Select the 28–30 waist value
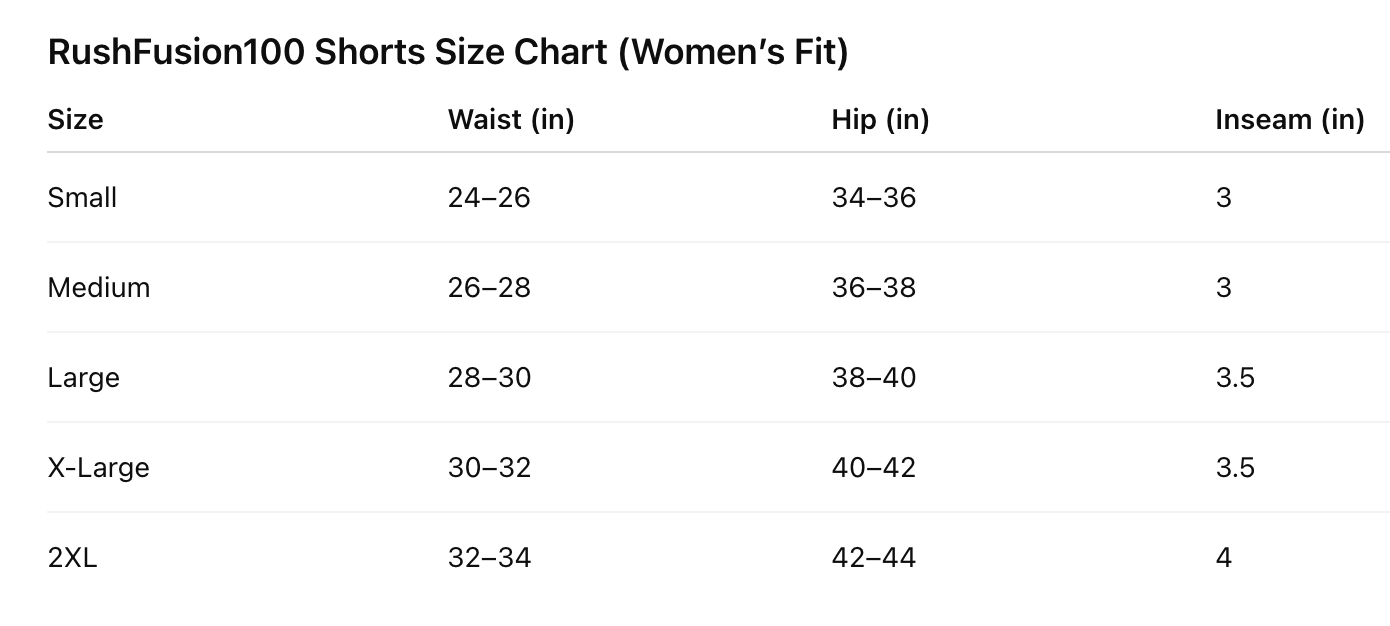This screenshot has width=1390, height=626. (489, 378)
